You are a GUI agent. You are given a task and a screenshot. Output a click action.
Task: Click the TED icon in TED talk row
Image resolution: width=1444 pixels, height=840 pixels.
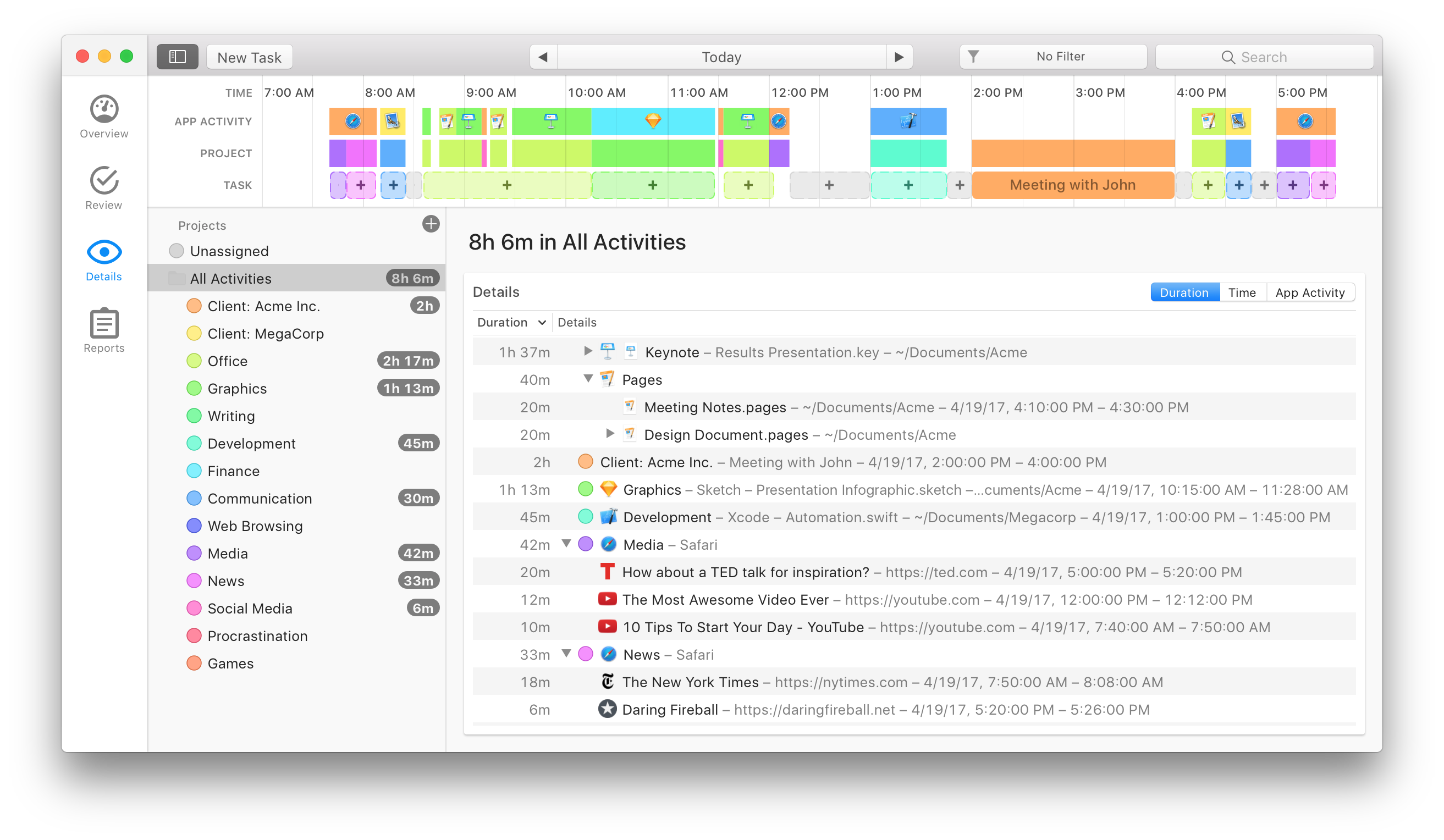(x=608, y=572)
